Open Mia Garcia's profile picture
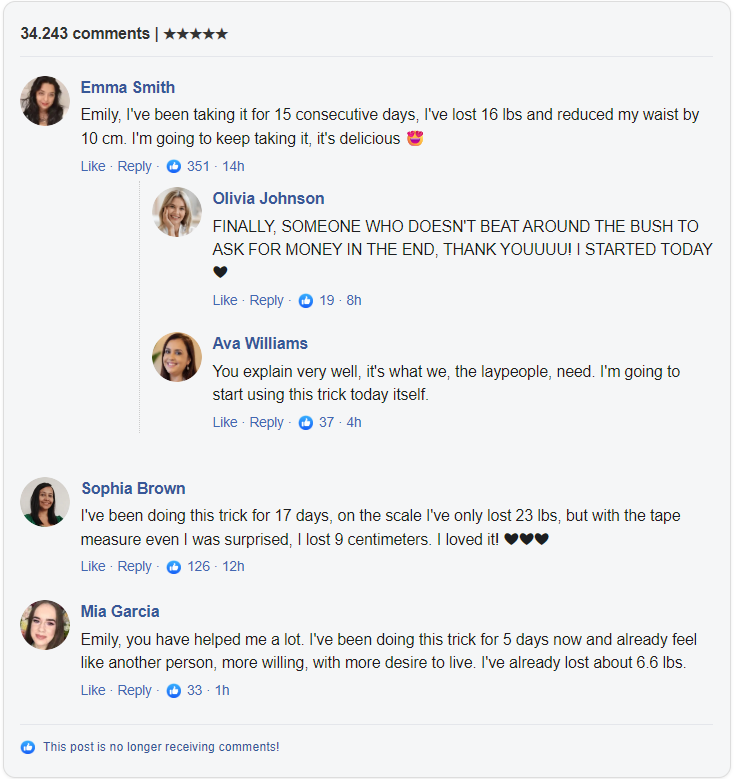 click(45, 625)
